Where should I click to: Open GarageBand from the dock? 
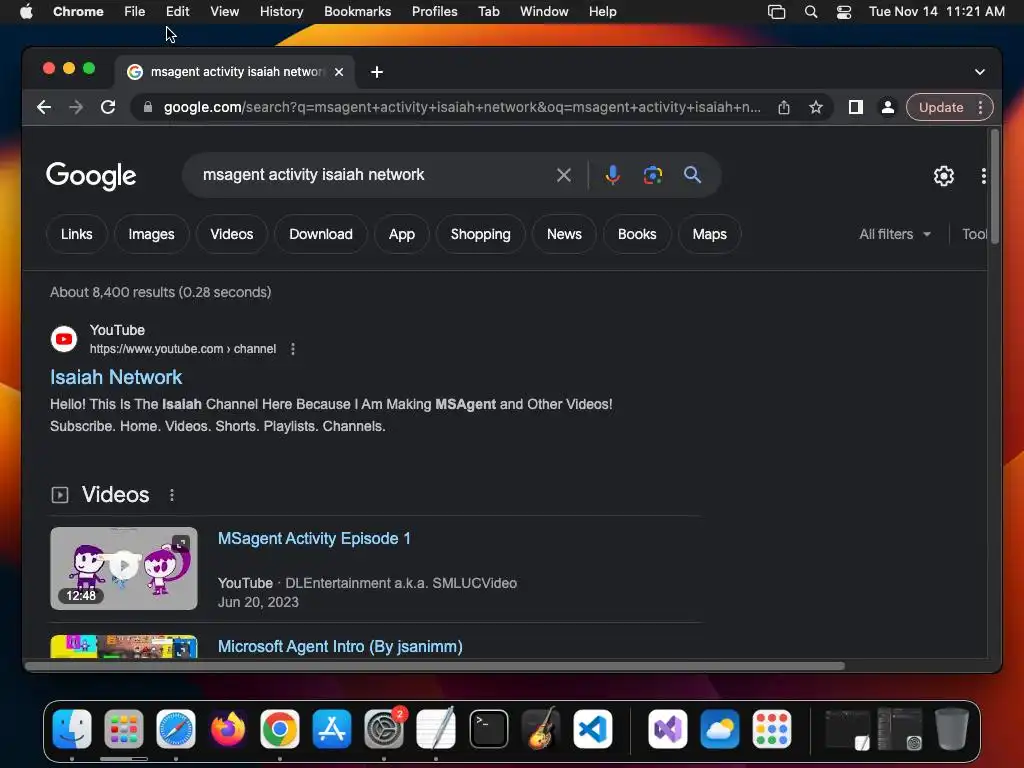click(x=541, y=729)
